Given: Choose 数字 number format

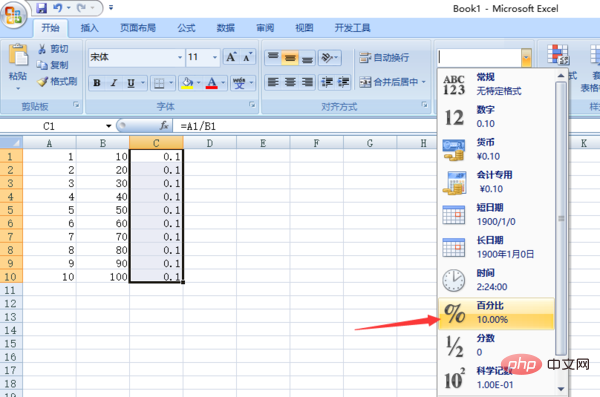Looking at the screenshot, I should click(x=496, y=117).
